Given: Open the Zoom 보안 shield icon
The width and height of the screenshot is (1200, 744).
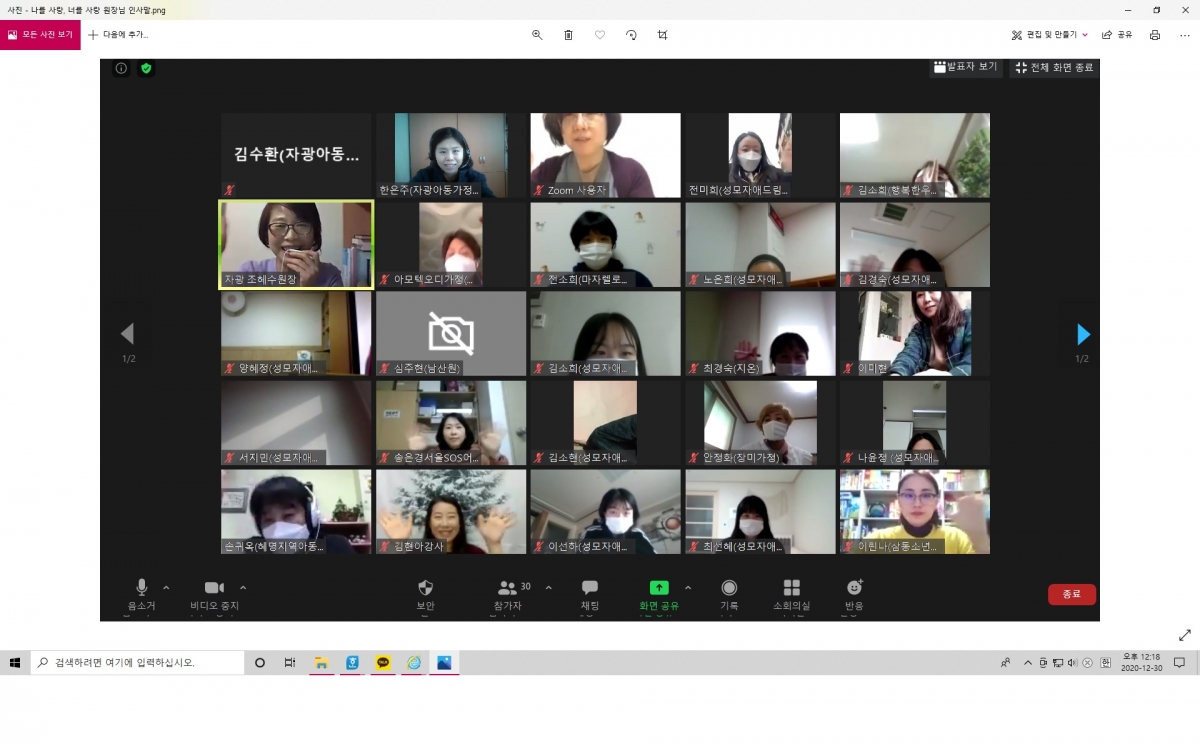Looking at the screenshot, I should 425,588.
